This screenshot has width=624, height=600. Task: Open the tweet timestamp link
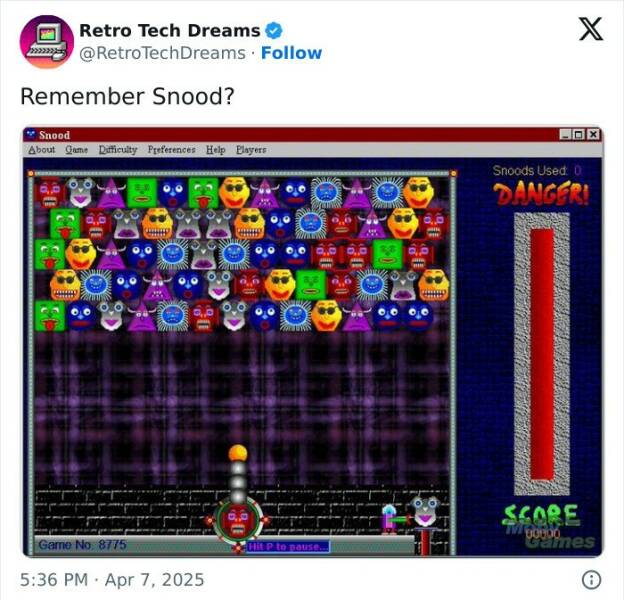112,580
